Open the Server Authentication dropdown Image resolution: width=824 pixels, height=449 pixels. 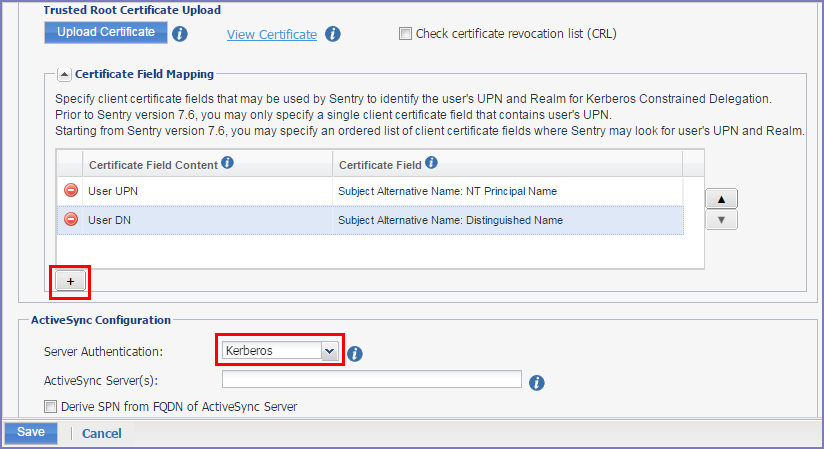point(328,351)
